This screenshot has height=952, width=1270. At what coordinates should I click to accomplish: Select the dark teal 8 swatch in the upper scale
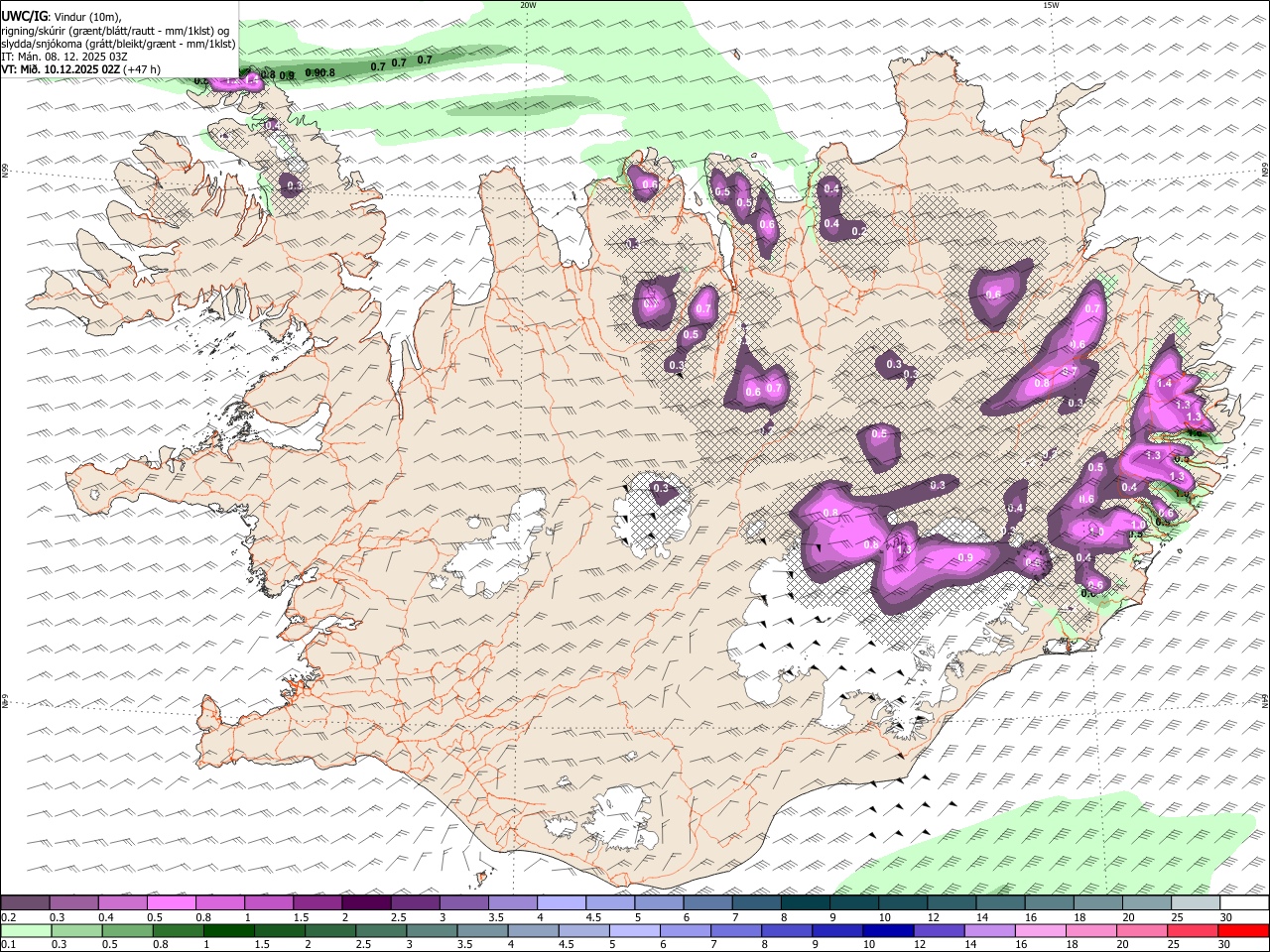(x=806, y=902)
